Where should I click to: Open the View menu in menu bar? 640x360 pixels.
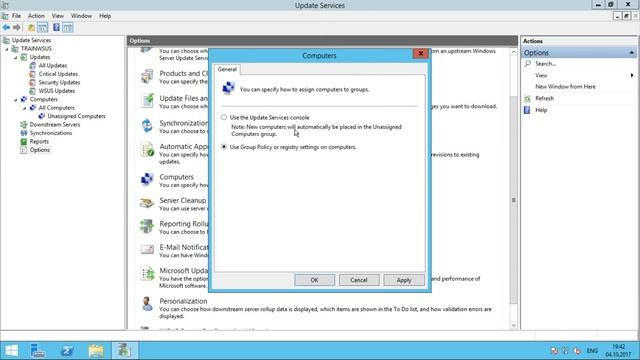(x=58, y=16)
